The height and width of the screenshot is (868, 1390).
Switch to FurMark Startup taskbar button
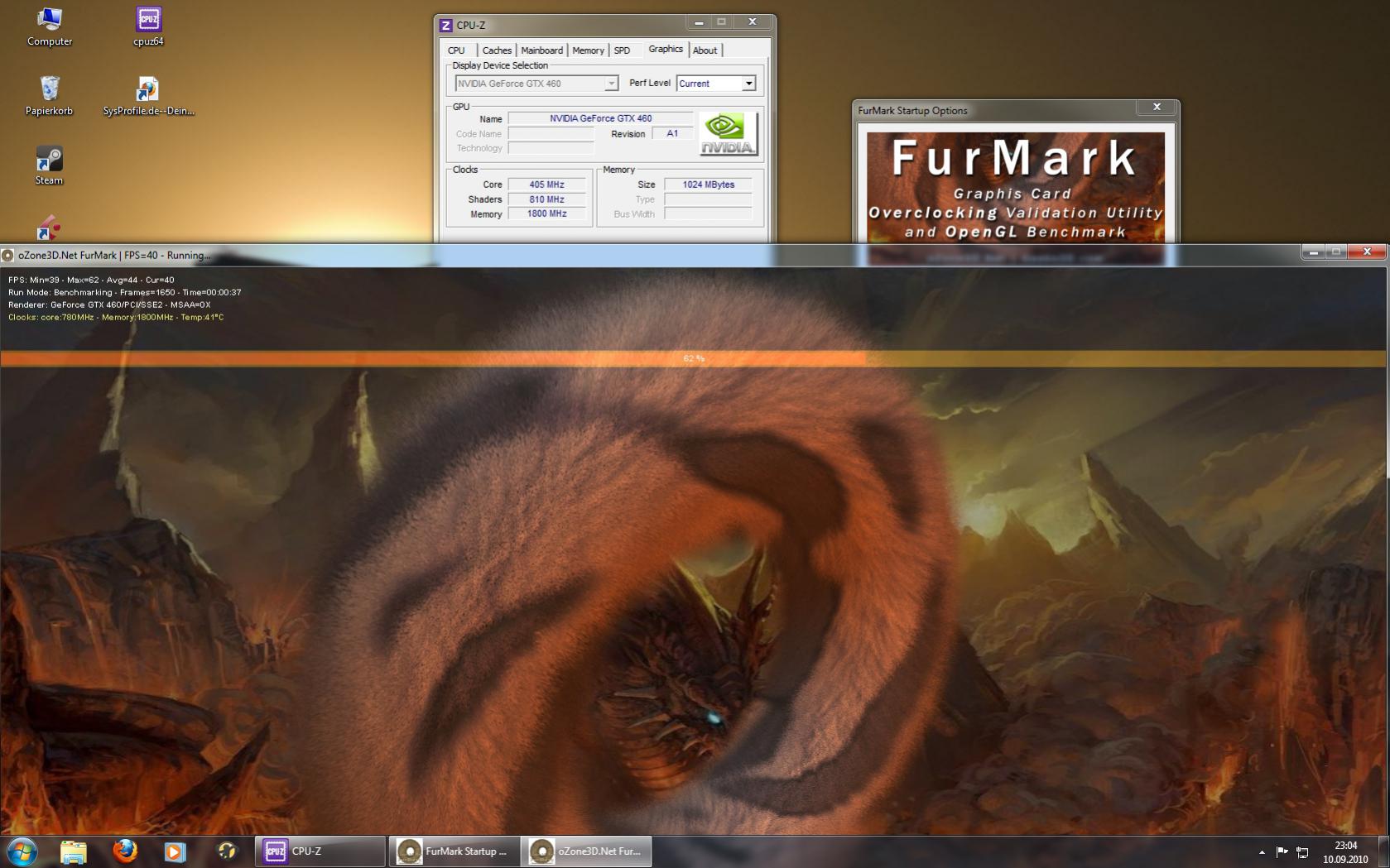454,851
